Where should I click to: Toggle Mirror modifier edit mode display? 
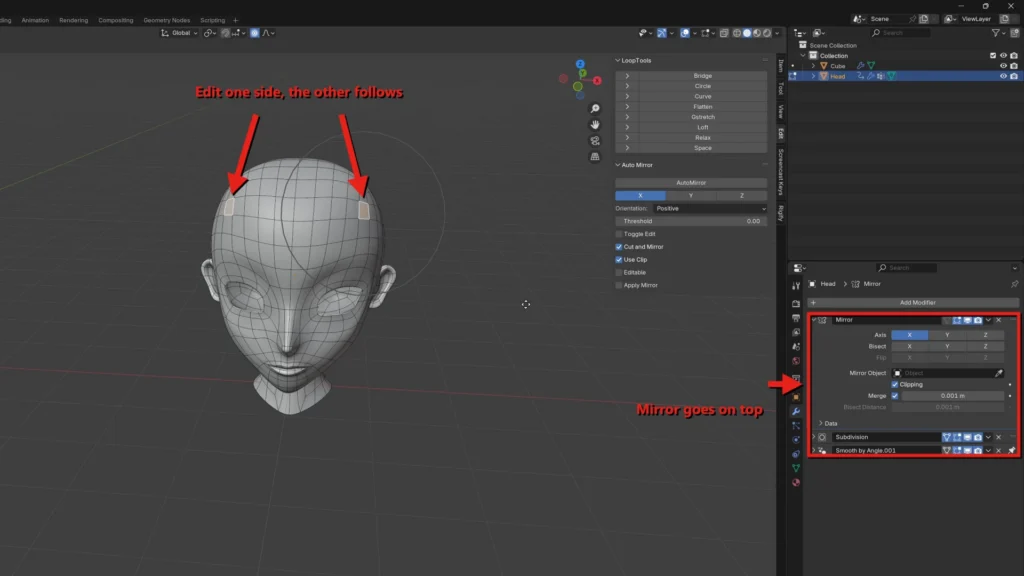tap(957, 320)
